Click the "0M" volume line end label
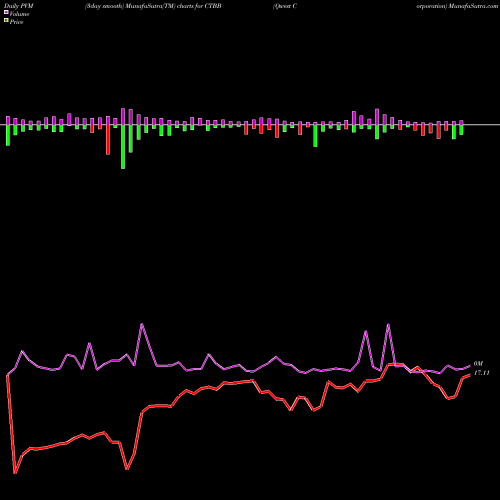This screenshot has height=500, width=500. (x=478, y=364)
